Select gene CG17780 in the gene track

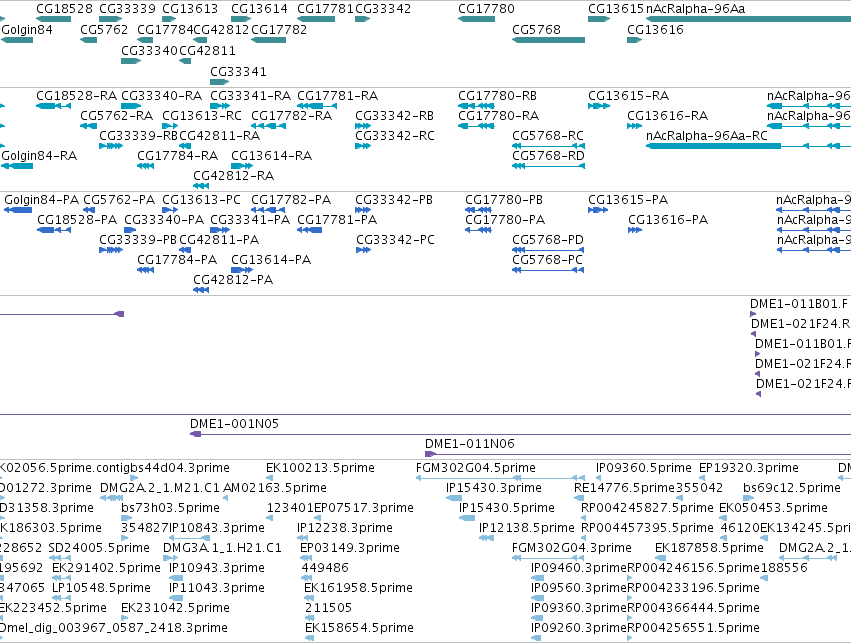tap(477, 19)
